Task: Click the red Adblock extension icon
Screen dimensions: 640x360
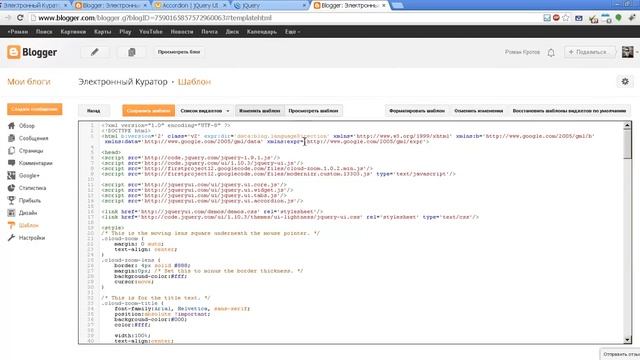Action: pos(556,18)
